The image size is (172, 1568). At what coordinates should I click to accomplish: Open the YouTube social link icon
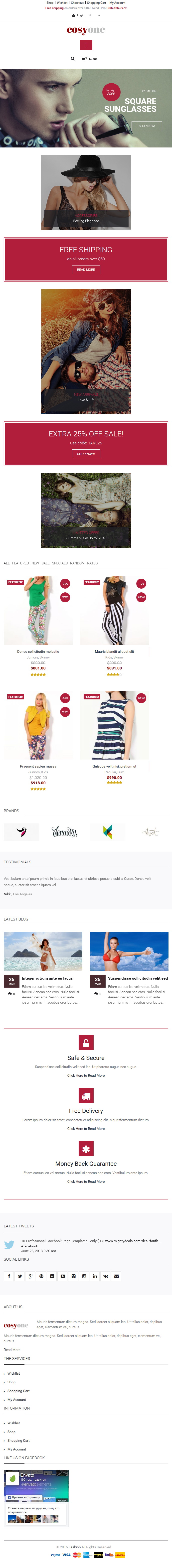[63, 1276]
